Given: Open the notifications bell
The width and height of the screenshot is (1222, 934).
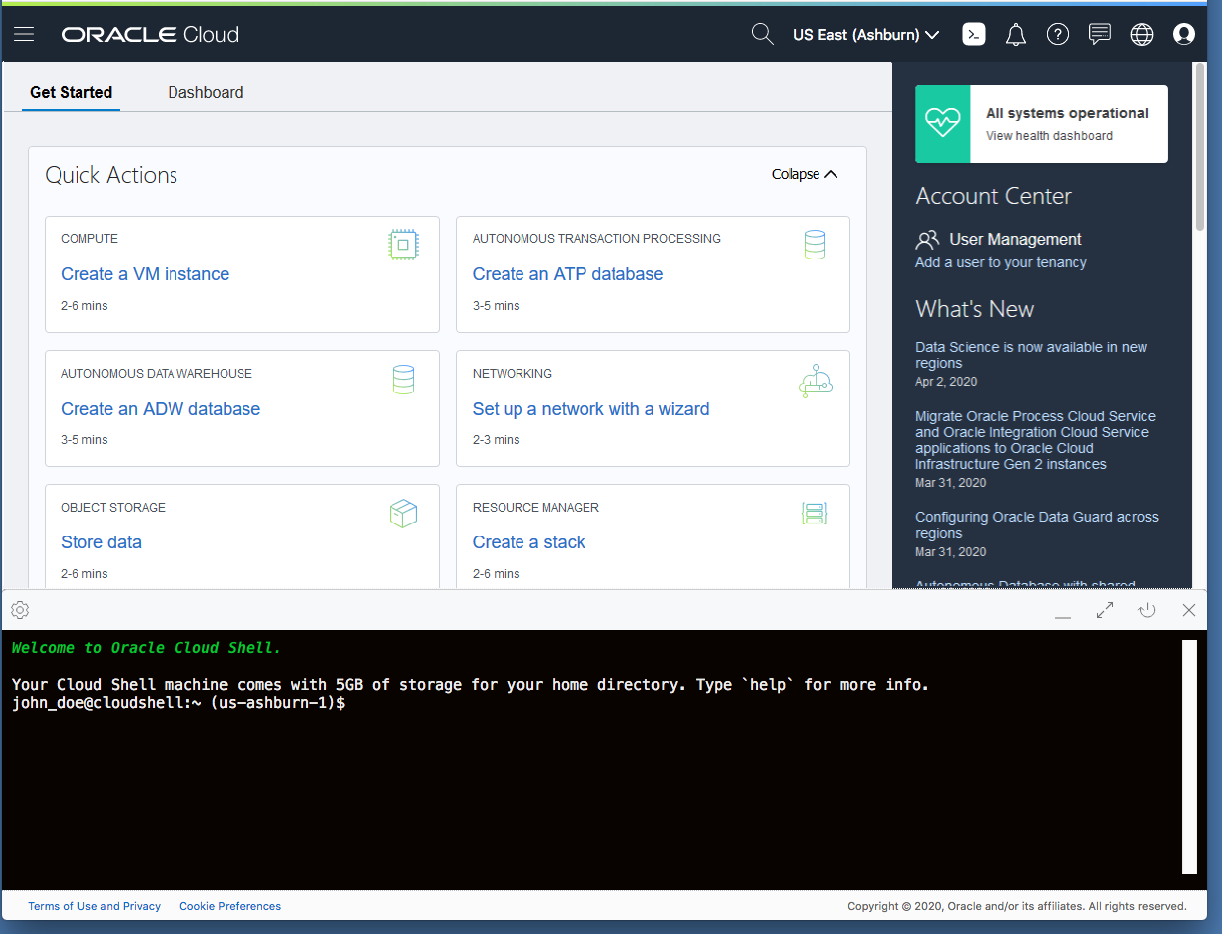Looking at the screenshot, I should coord(1015,34).
